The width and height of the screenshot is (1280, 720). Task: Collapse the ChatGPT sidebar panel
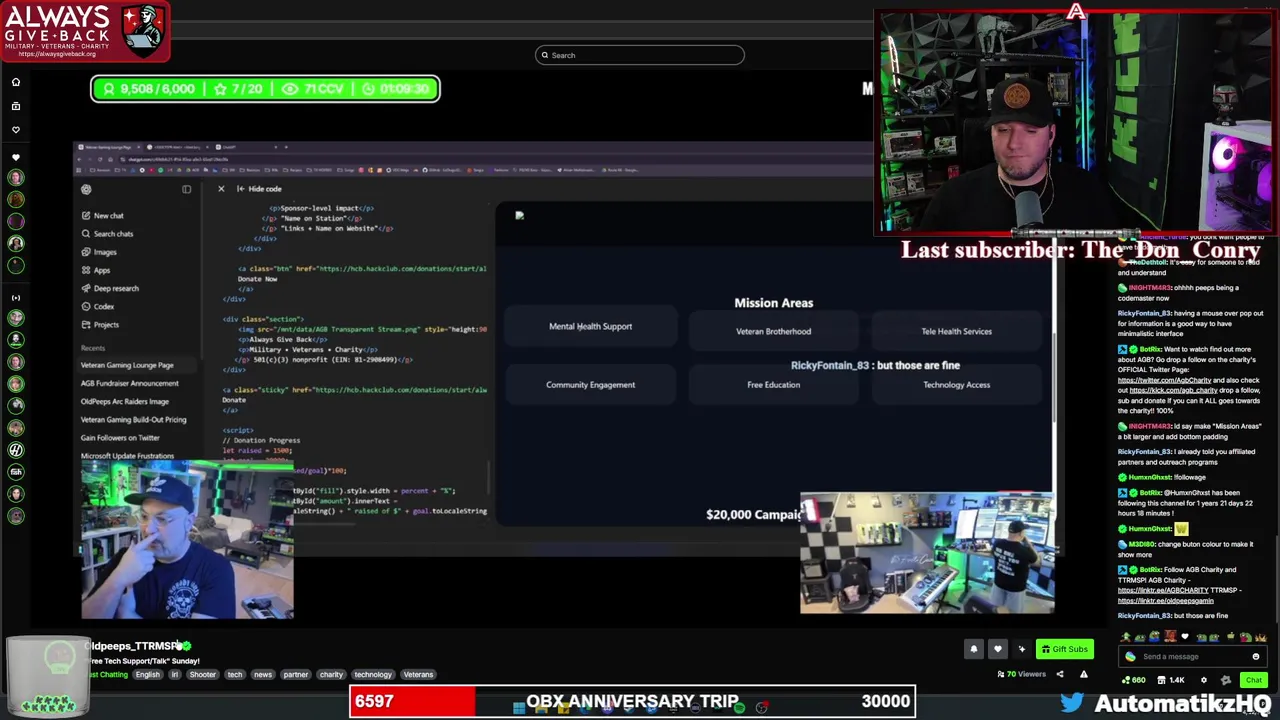186,189
